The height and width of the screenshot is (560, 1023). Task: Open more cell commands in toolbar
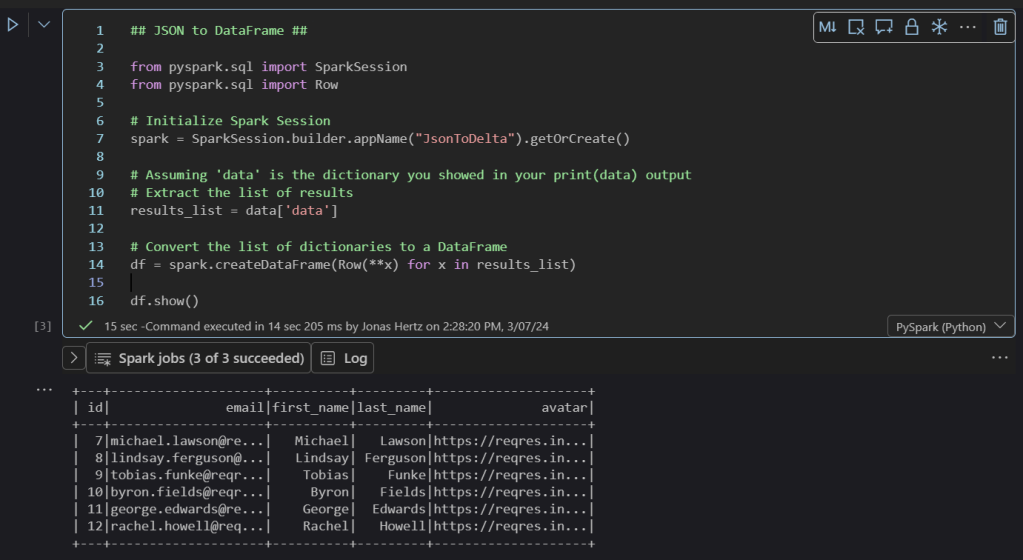coord(967,28)
